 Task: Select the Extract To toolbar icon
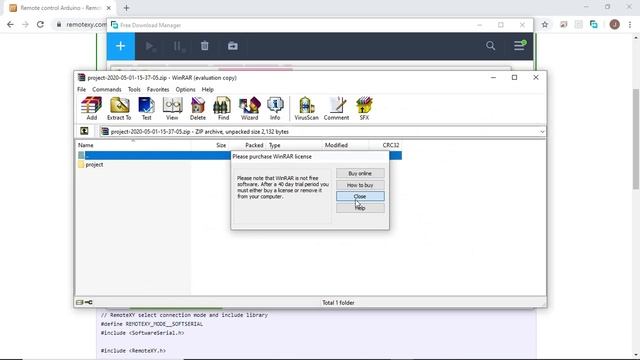pyautogui.click(x=119, y=108)
